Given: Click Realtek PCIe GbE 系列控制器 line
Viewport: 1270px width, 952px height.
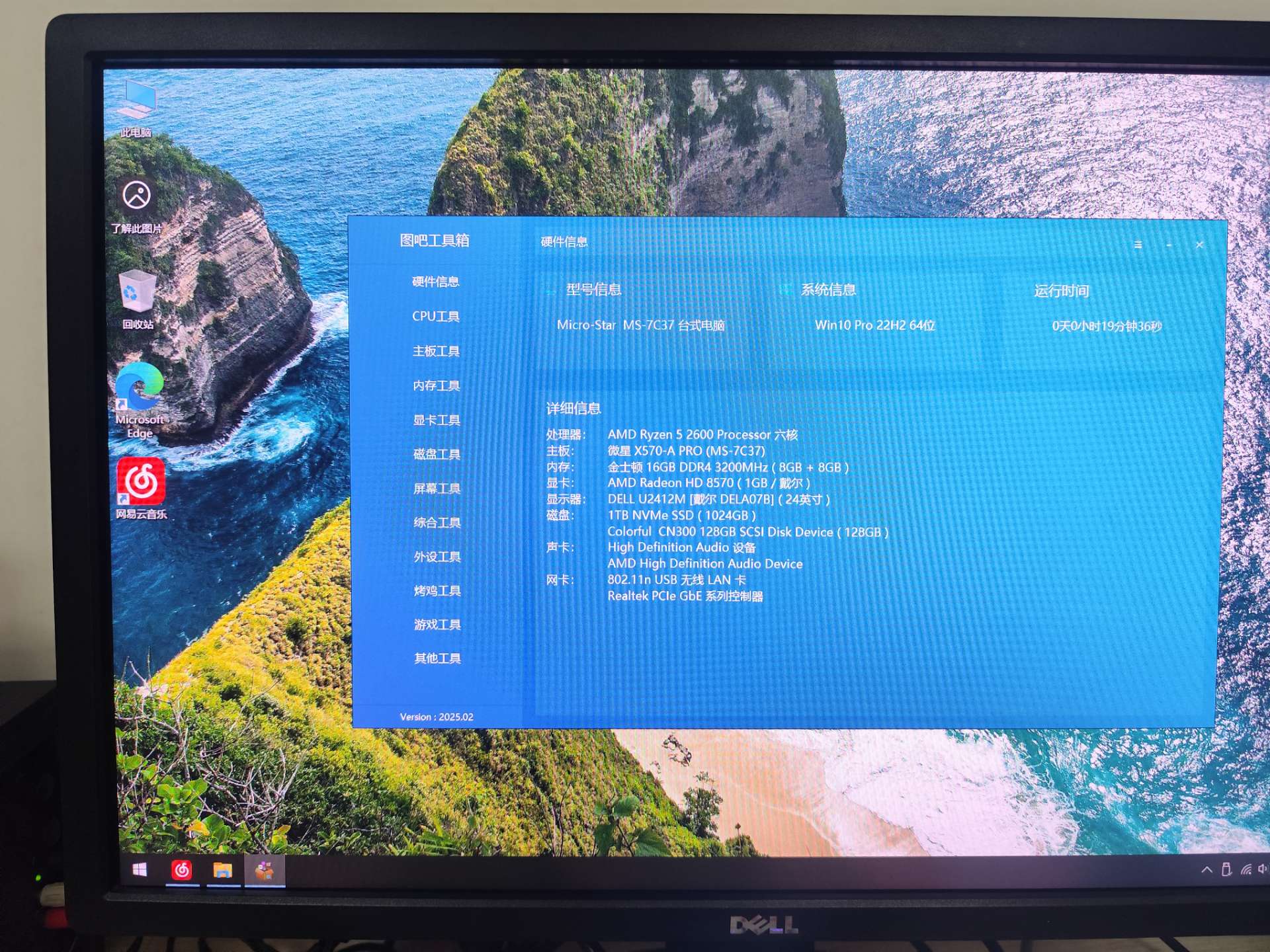Looking at the screenshot, I should pos(685,596).
